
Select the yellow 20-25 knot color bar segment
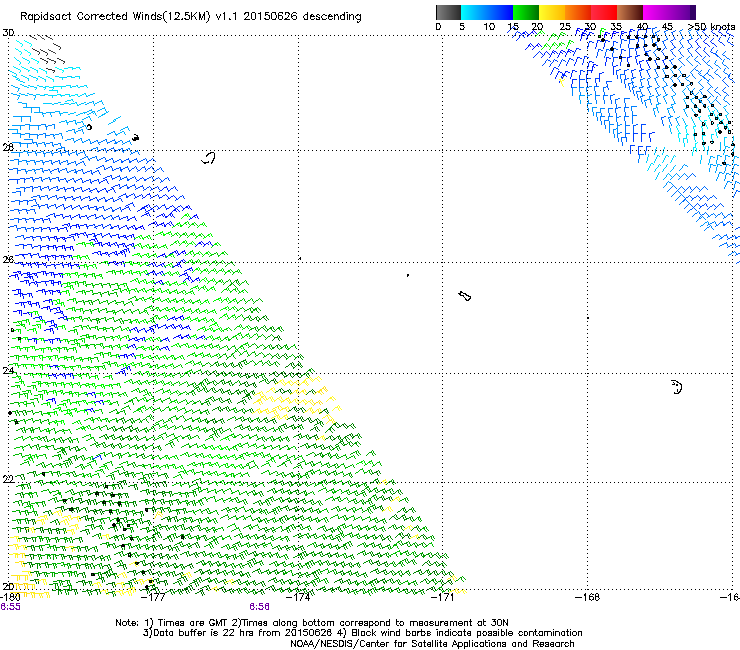tap(552, 12)
